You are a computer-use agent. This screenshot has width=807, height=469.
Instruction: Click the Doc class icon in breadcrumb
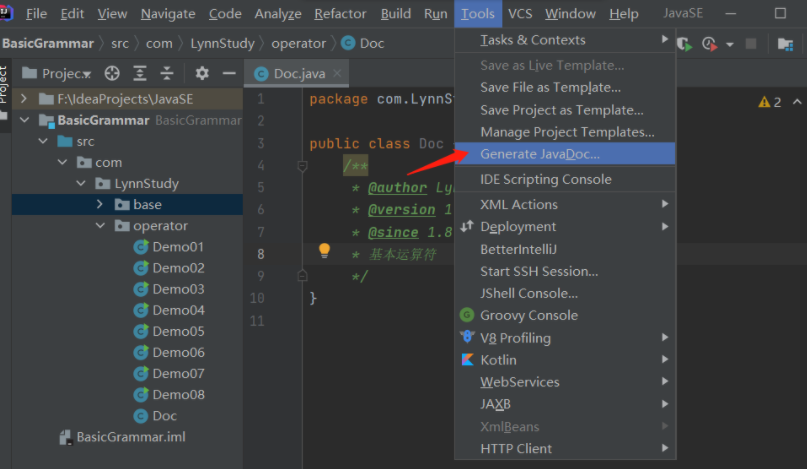[x=348, y=43]
